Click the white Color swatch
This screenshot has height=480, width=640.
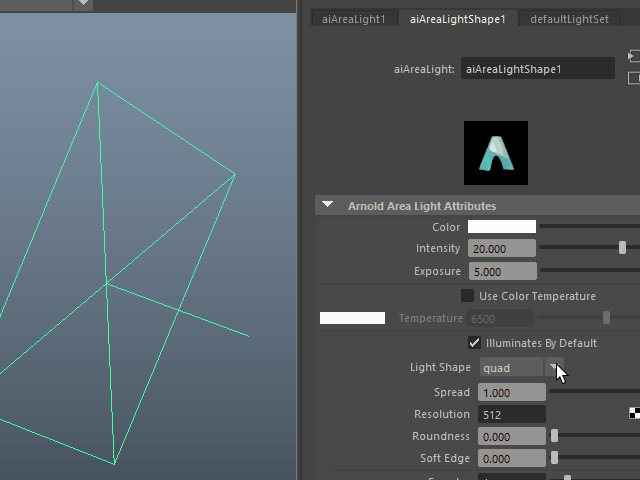(x=502, y=227)
